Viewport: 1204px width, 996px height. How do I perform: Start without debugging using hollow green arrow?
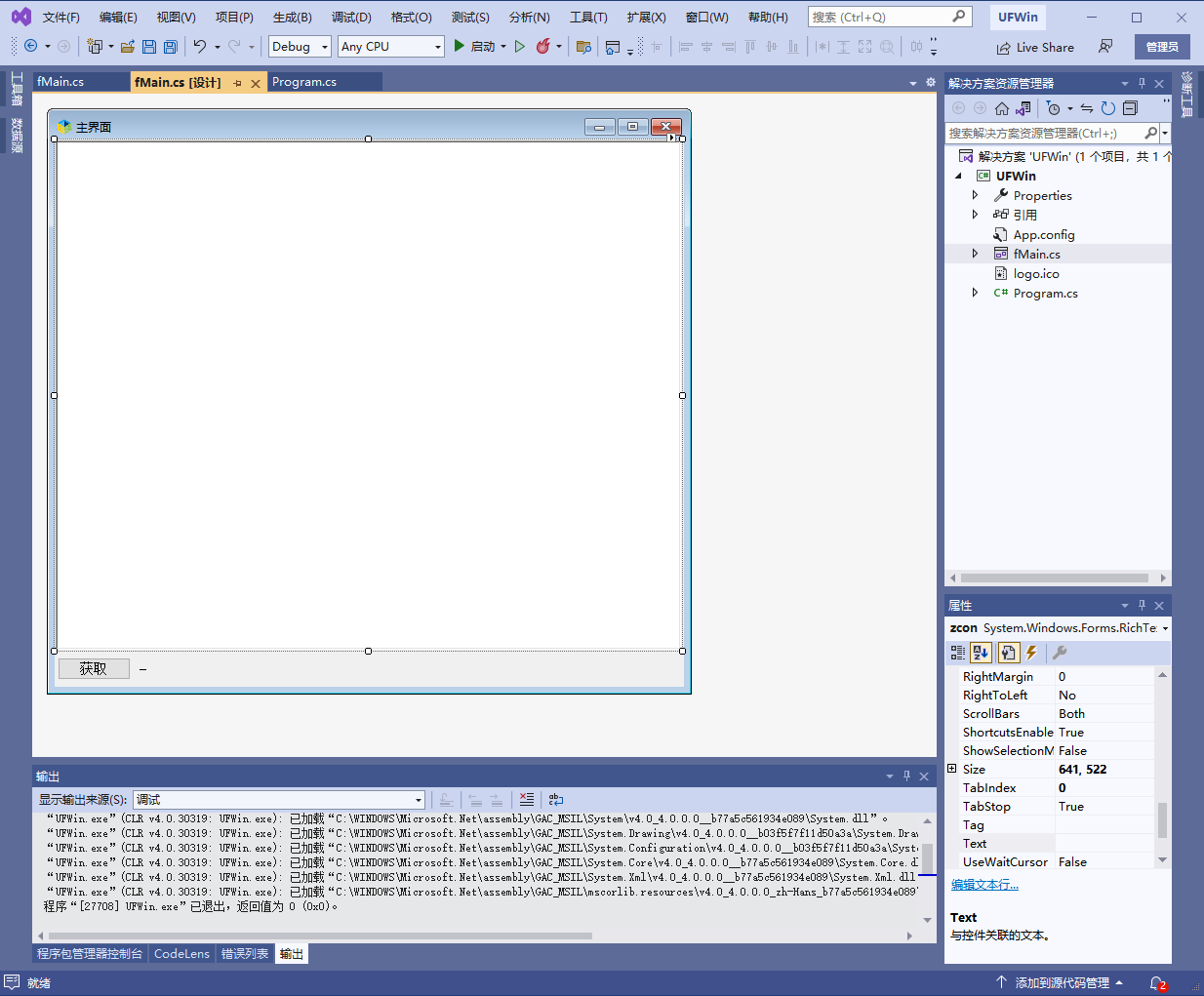pyautogui.click(x=520, y=46)
